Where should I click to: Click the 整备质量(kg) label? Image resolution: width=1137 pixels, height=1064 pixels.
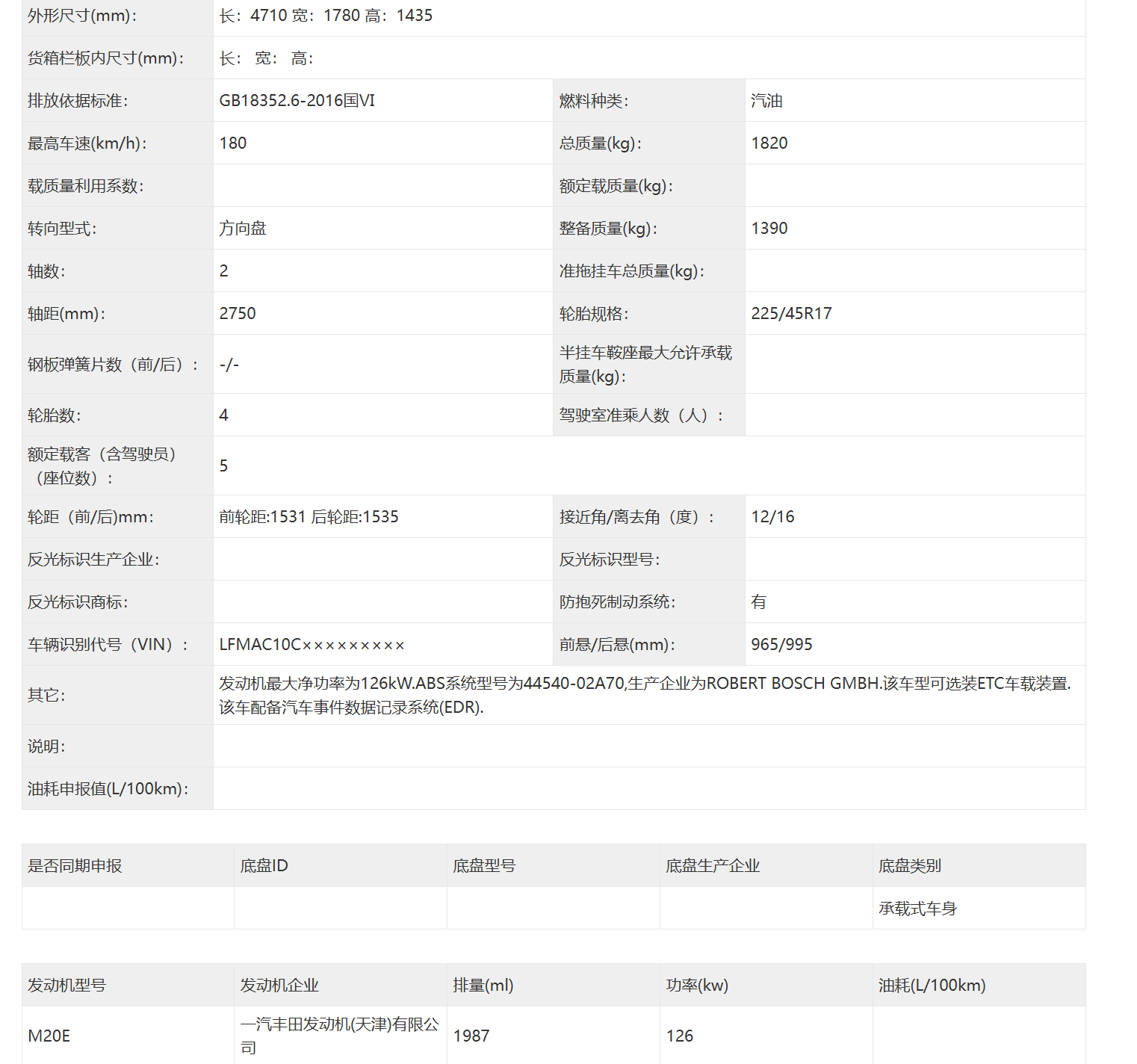point(609,228)
